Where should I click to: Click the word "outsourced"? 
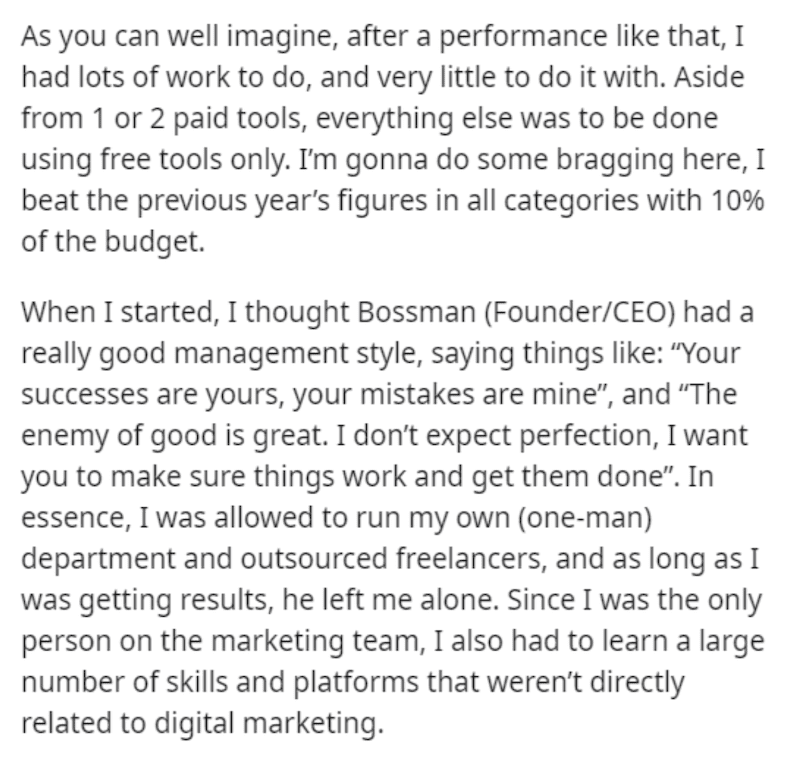pos(314,557)
